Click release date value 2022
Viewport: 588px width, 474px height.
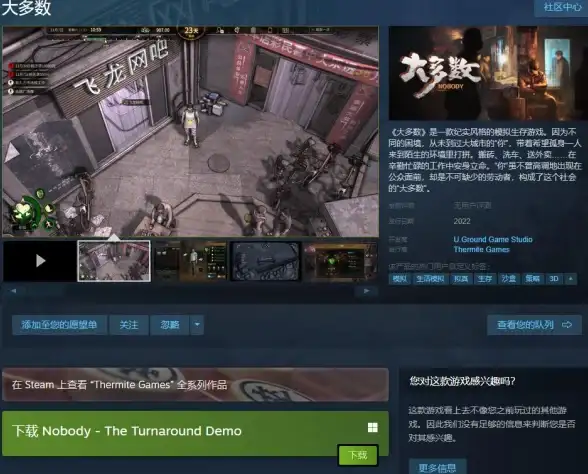462,221
